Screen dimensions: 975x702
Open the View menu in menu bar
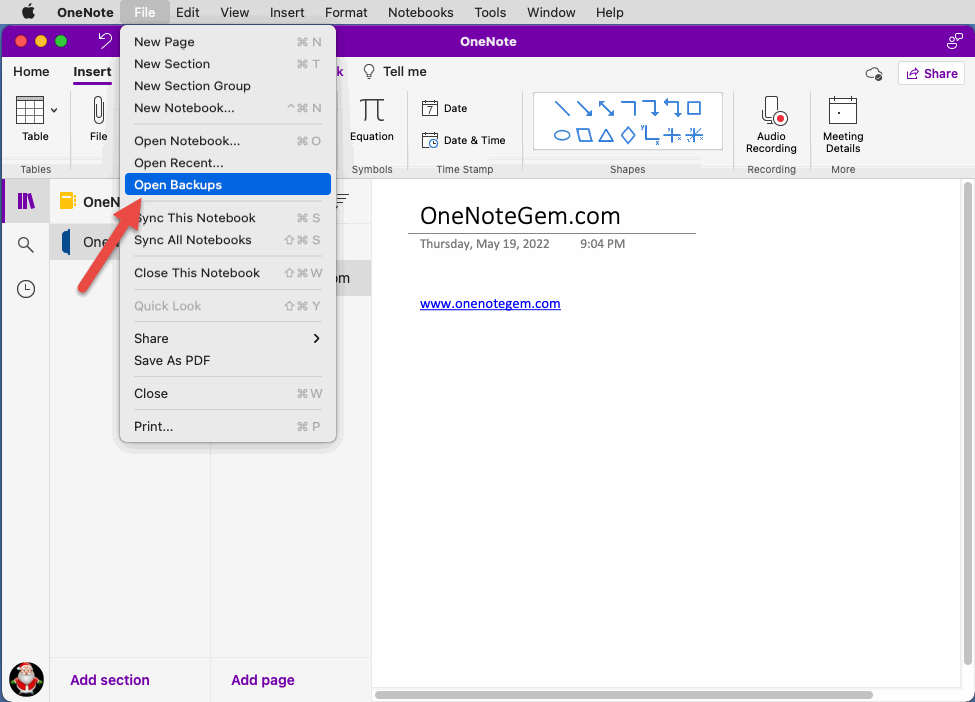pyautogui.click(x=234, y=12)
